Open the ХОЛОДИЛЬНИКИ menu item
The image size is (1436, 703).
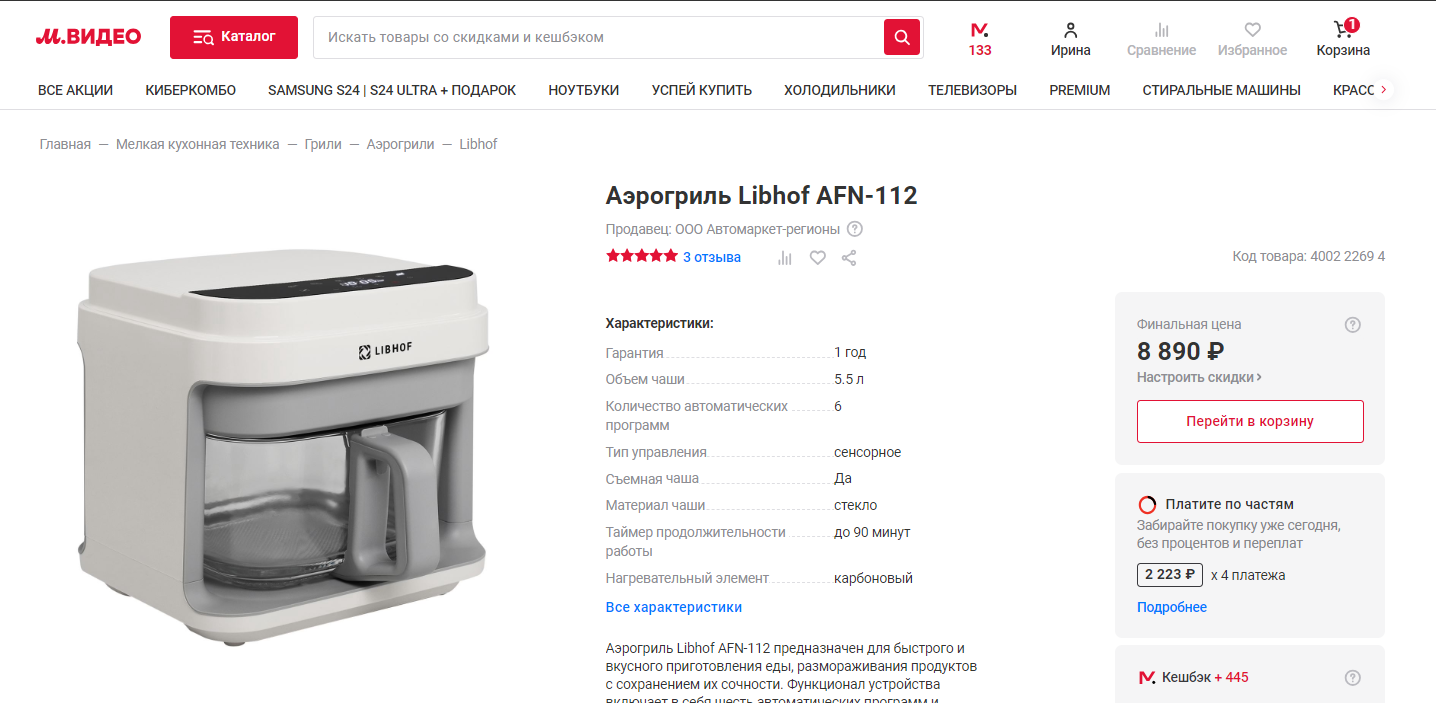coord(840,90)
